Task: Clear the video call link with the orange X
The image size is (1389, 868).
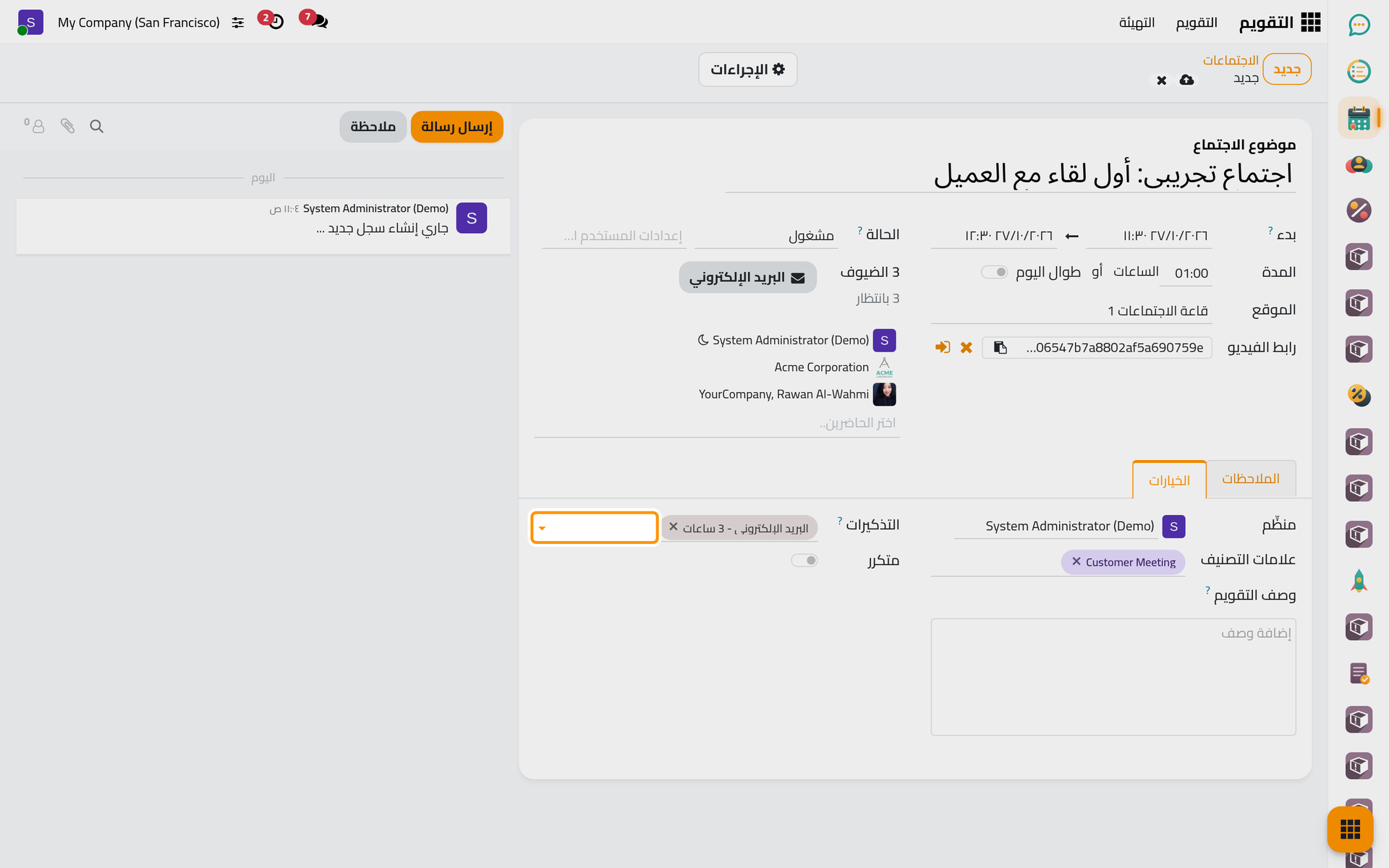Action: [966, 348]
